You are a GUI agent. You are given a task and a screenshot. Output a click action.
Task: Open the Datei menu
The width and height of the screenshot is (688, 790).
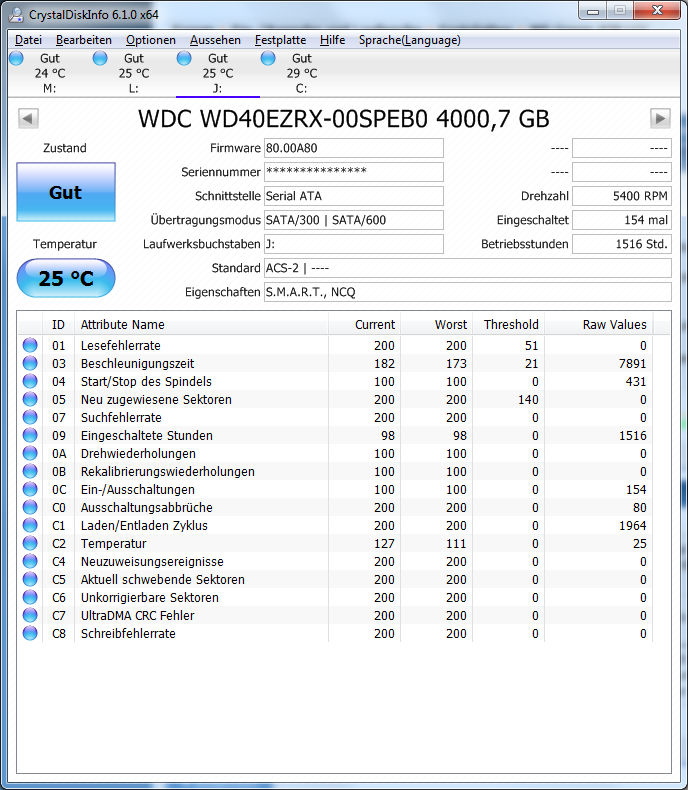pos(28,40)
